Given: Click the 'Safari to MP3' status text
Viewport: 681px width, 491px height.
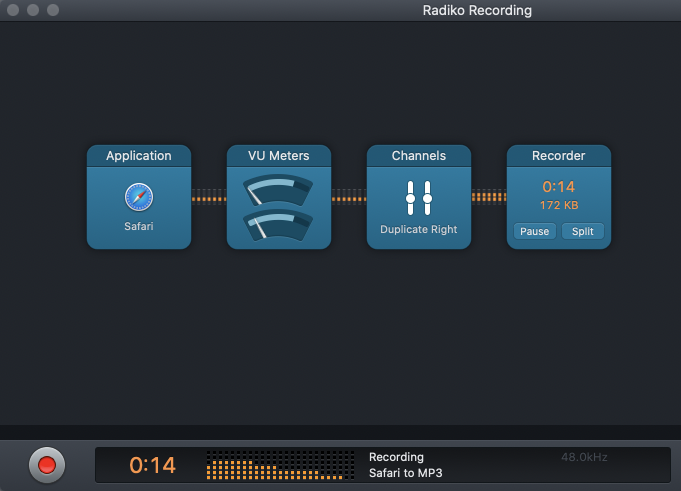Looking at the screenshot, I should pos(406,473).
